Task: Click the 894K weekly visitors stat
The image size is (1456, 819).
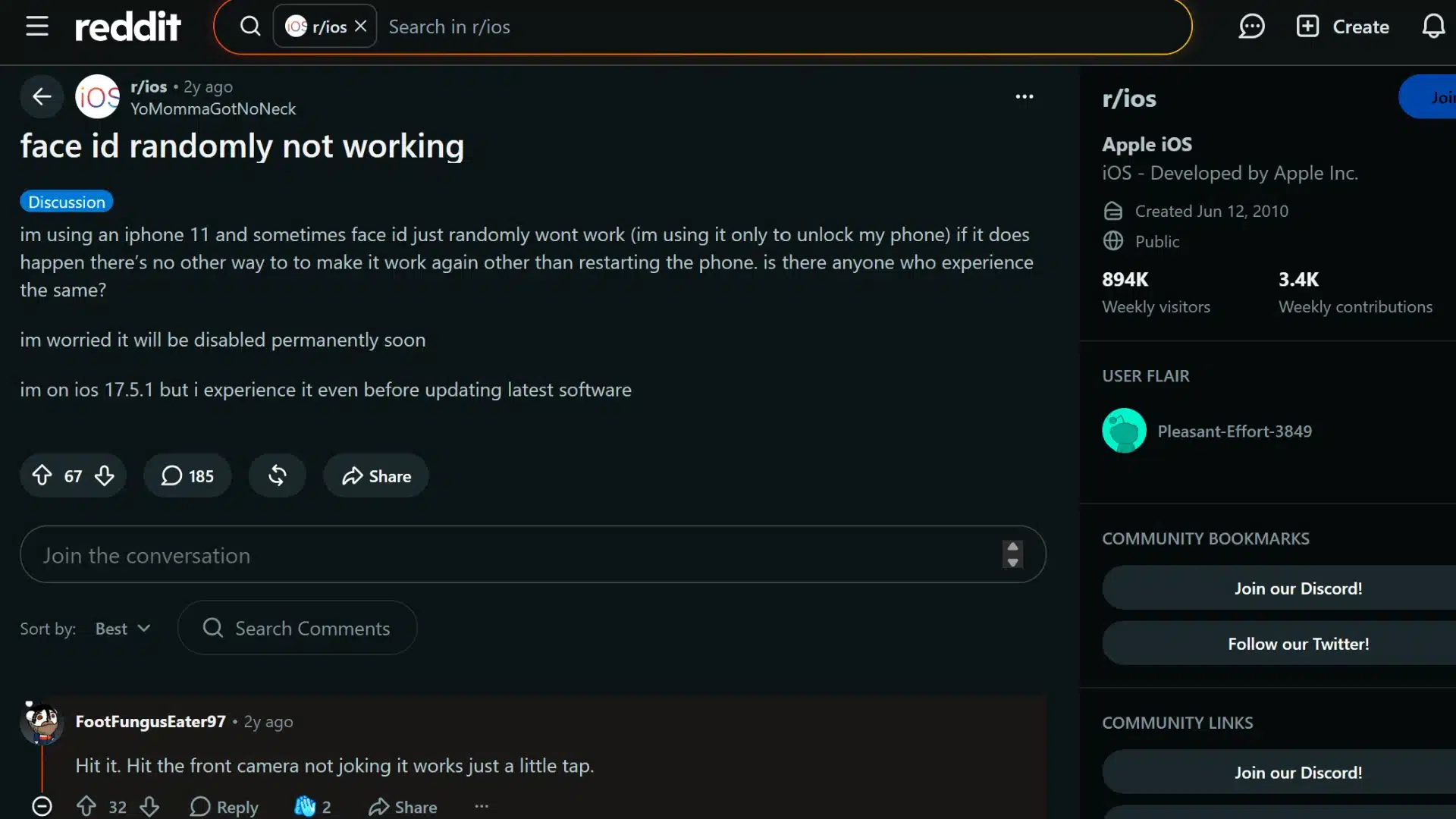Action: point(1156,292)
